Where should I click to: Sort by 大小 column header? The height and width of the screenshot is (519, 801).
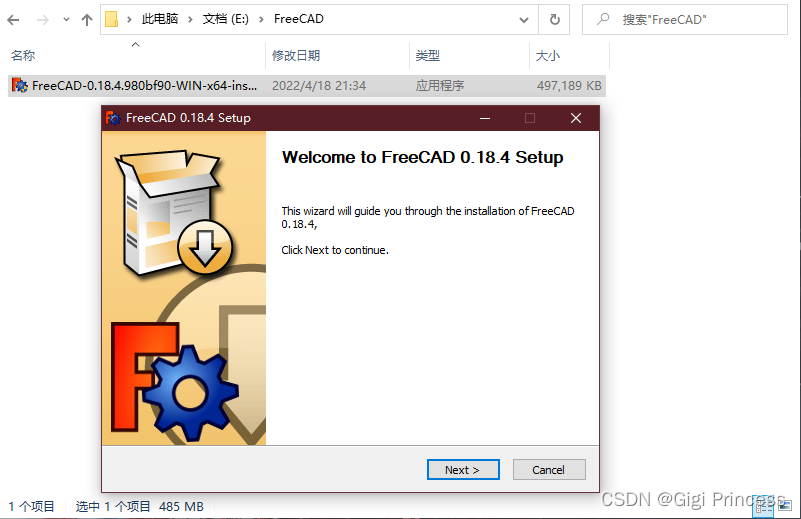point(548,55)
